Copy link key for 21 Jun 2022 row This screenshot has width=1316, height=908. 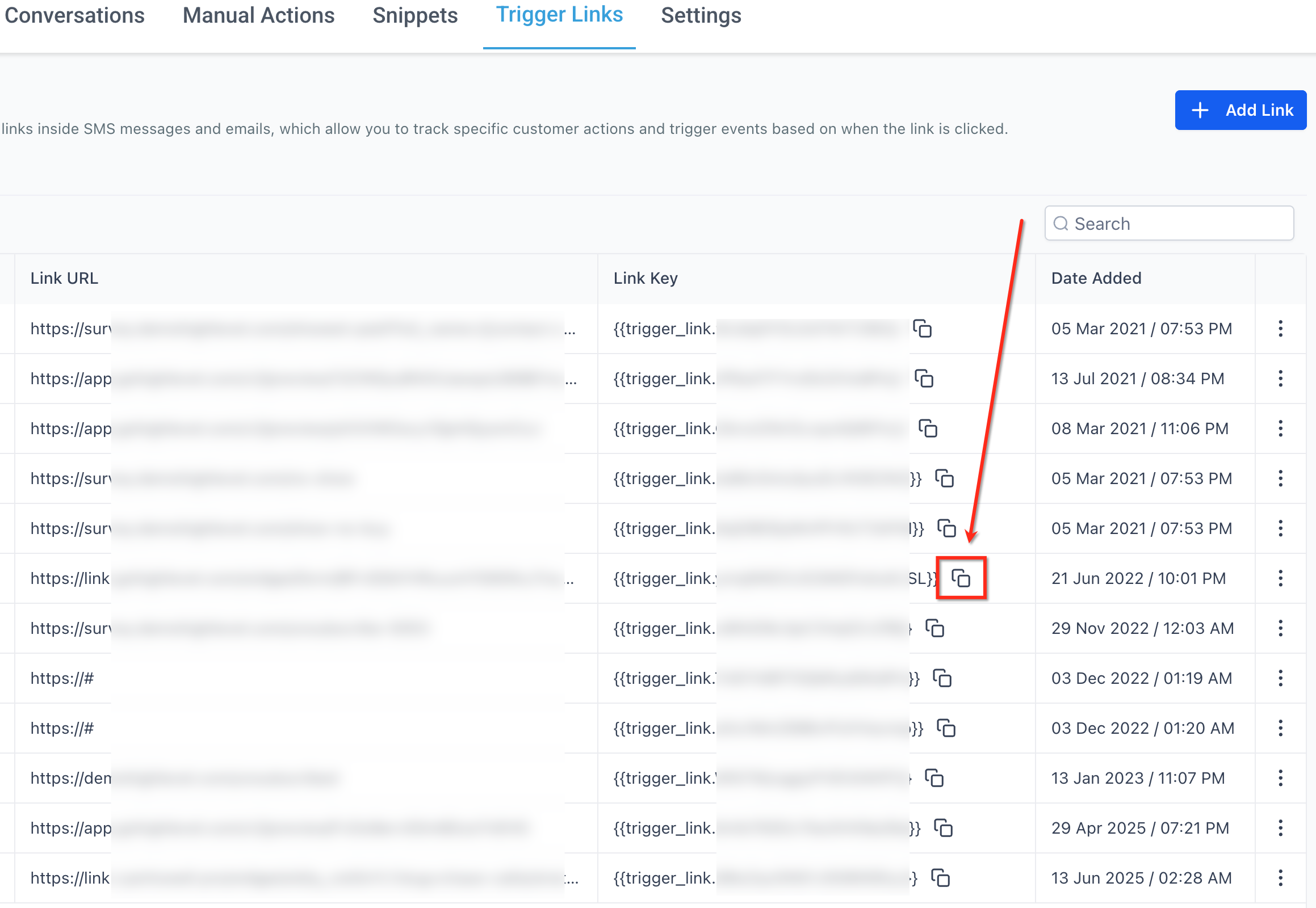pyautogui.click(x=961, y=578)
